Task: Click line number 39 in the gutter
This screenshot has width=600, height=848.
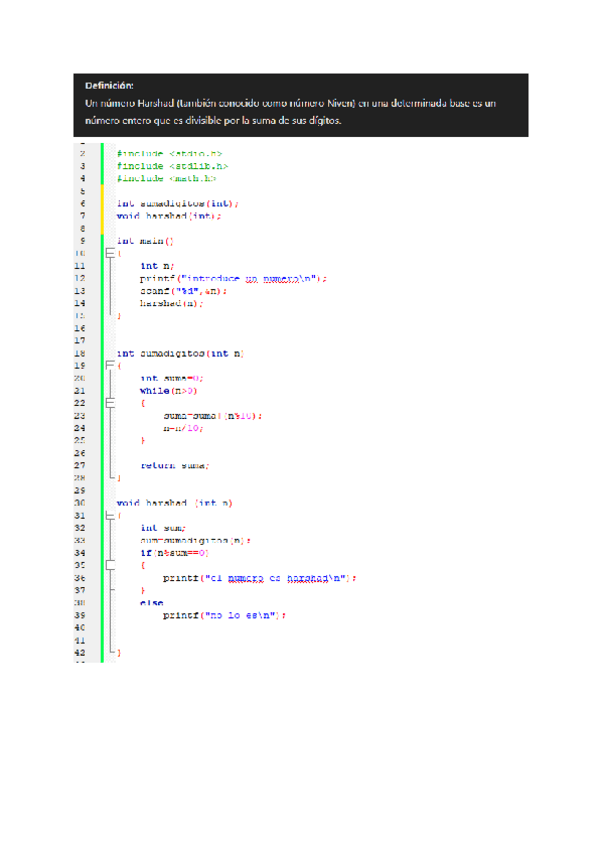Action: pyautogui.click(x=81, y=615)
